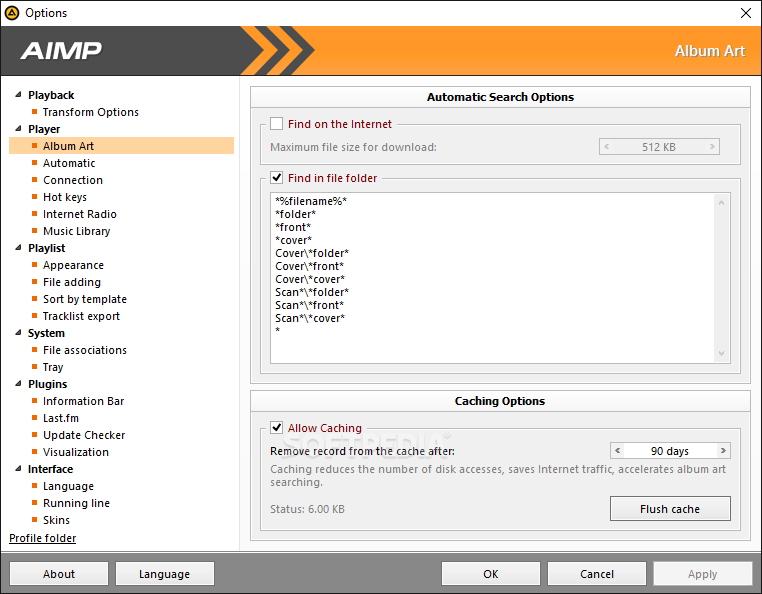Collapse the Interface tree section
This screenshot has width=762, height=594.
(18, 469)
